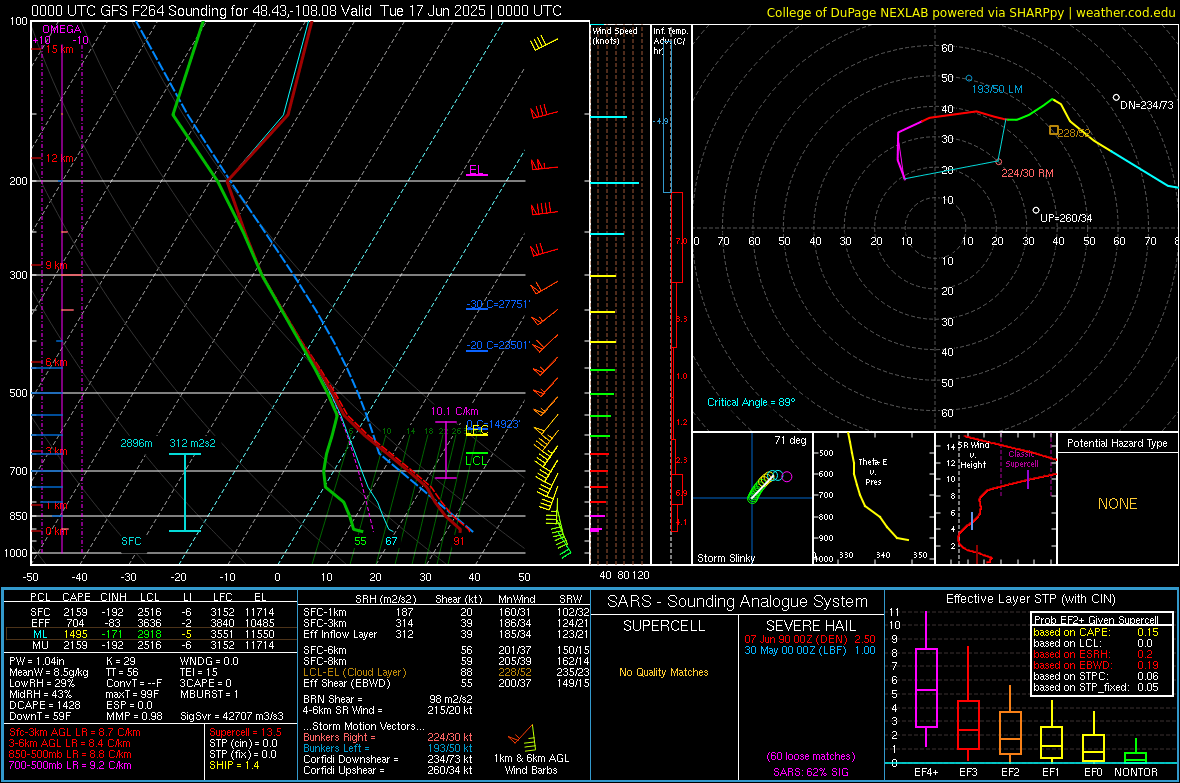Click 'SARS: 62% SIG' text
The height and width of the screenshot is (783, 1180).
click(x=810, y=772)
